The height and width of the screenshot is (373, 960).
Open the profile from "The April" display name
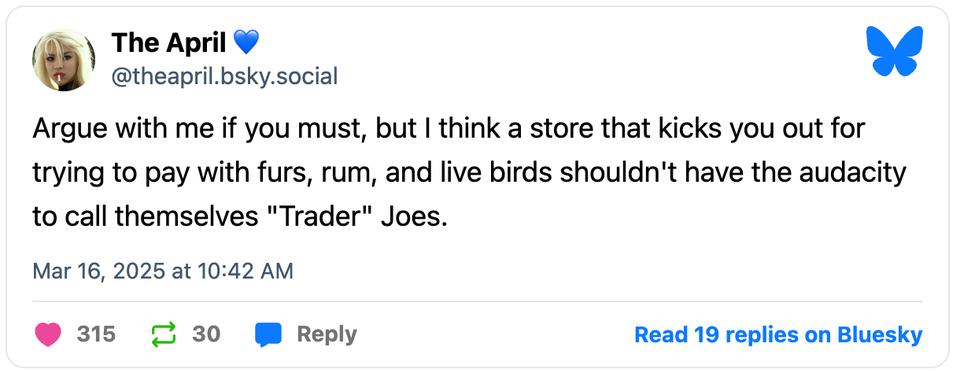(x=168, y=43)
